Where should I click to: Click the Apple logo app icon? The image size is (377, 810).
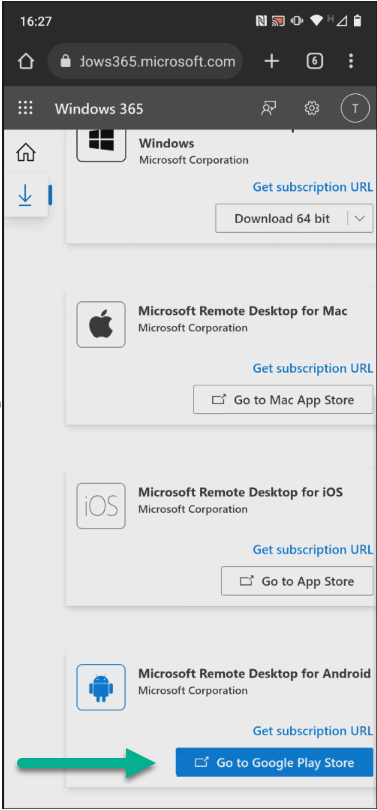pyautogui.click(x=101, y=324)
